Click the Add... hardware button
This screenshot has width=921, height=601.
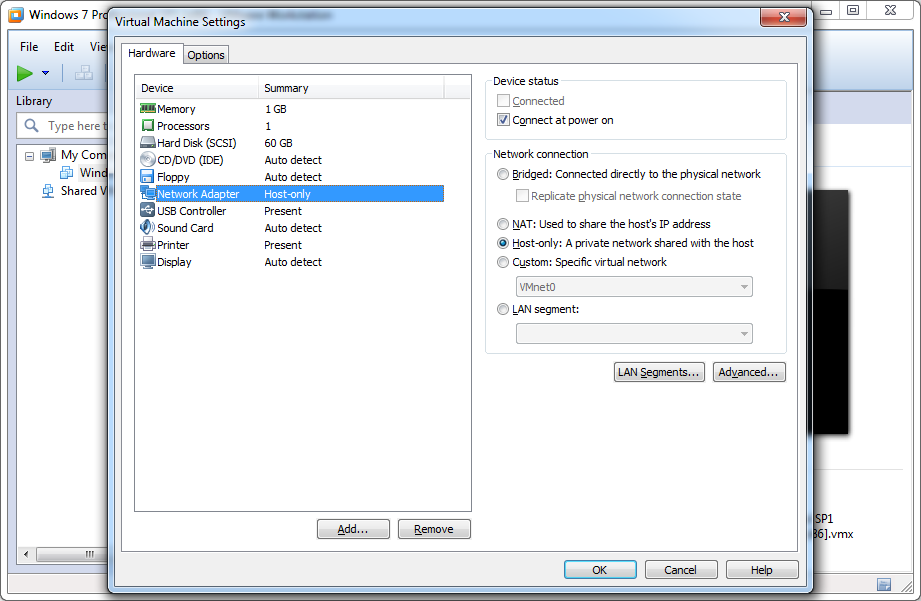[353, 529]
